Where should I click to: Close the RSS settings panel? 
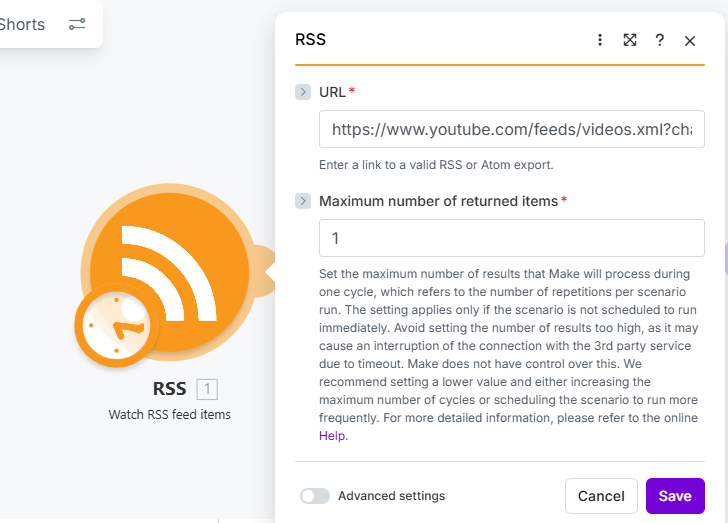click(x=689, y=41)
